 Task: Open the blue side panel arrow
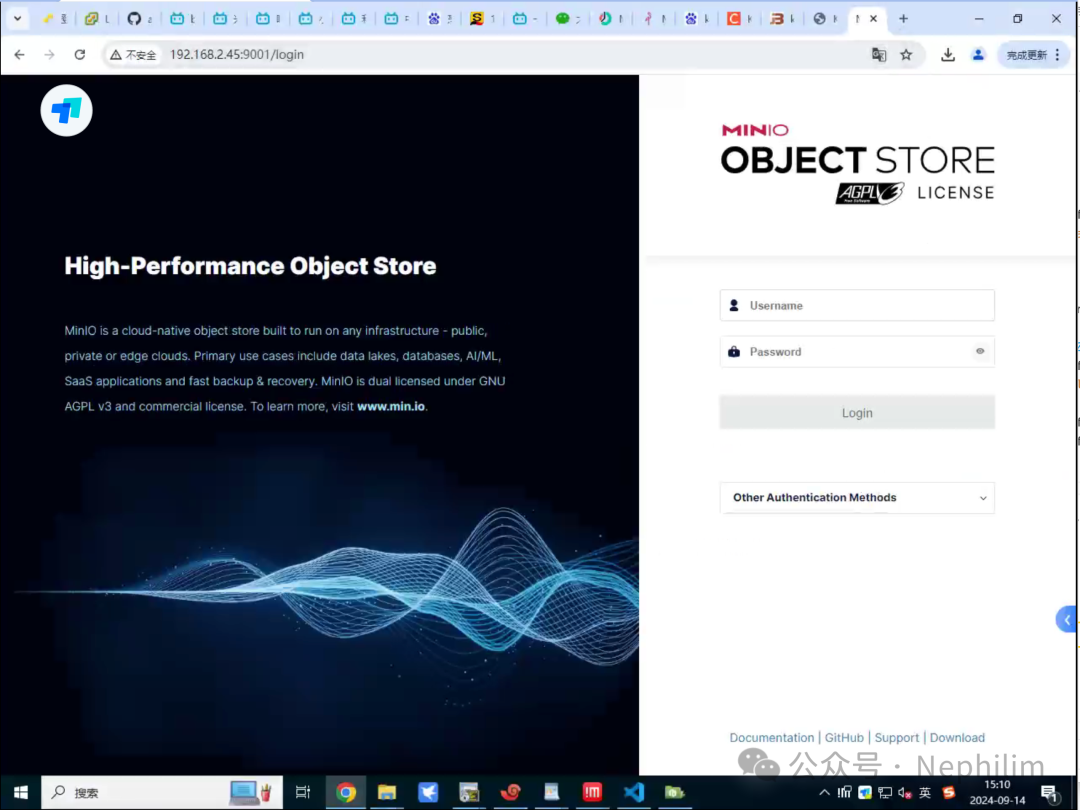coord(1066,619)
